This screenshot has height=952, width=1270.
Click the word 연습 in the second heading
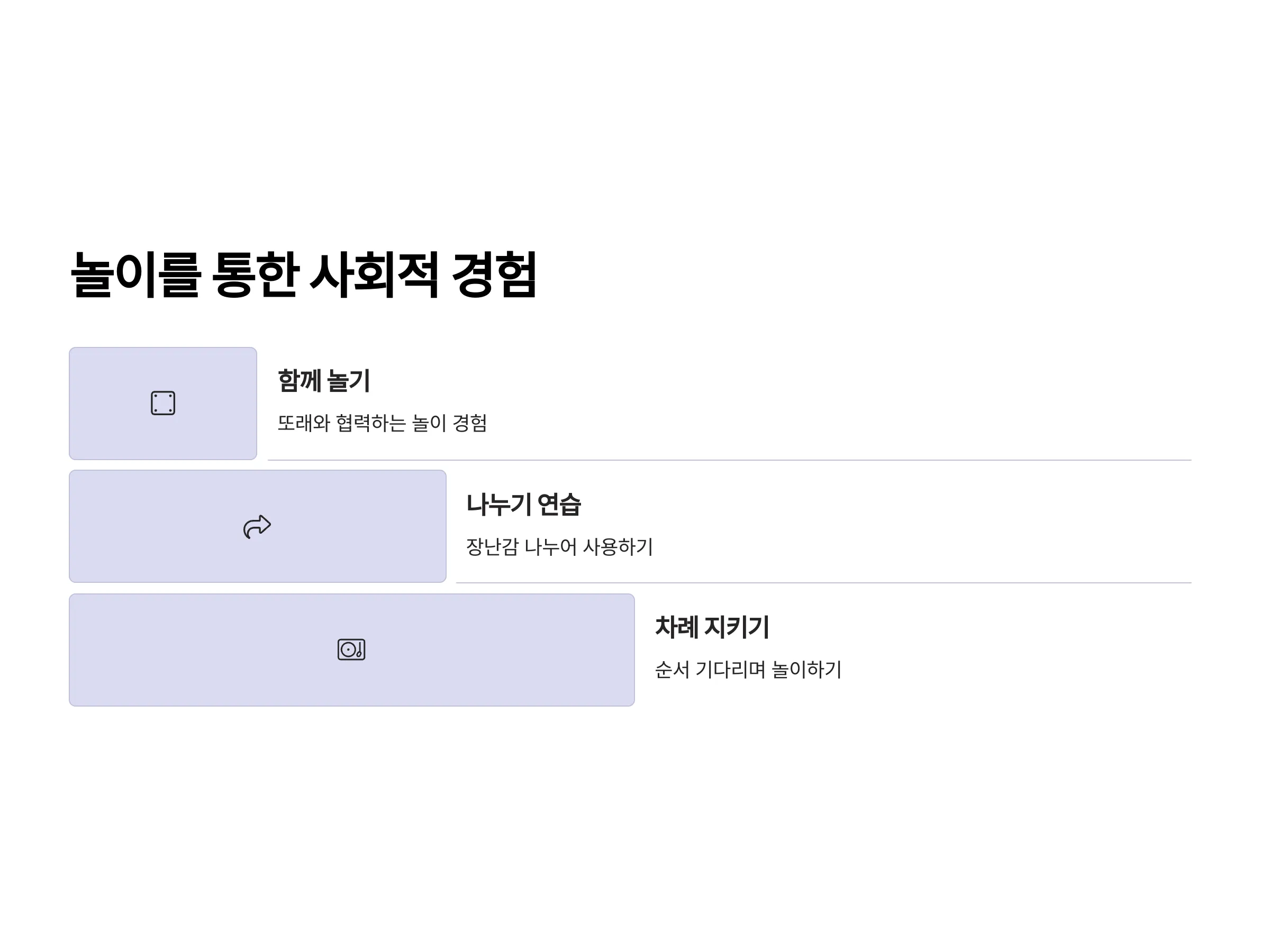tap(560, 504)
